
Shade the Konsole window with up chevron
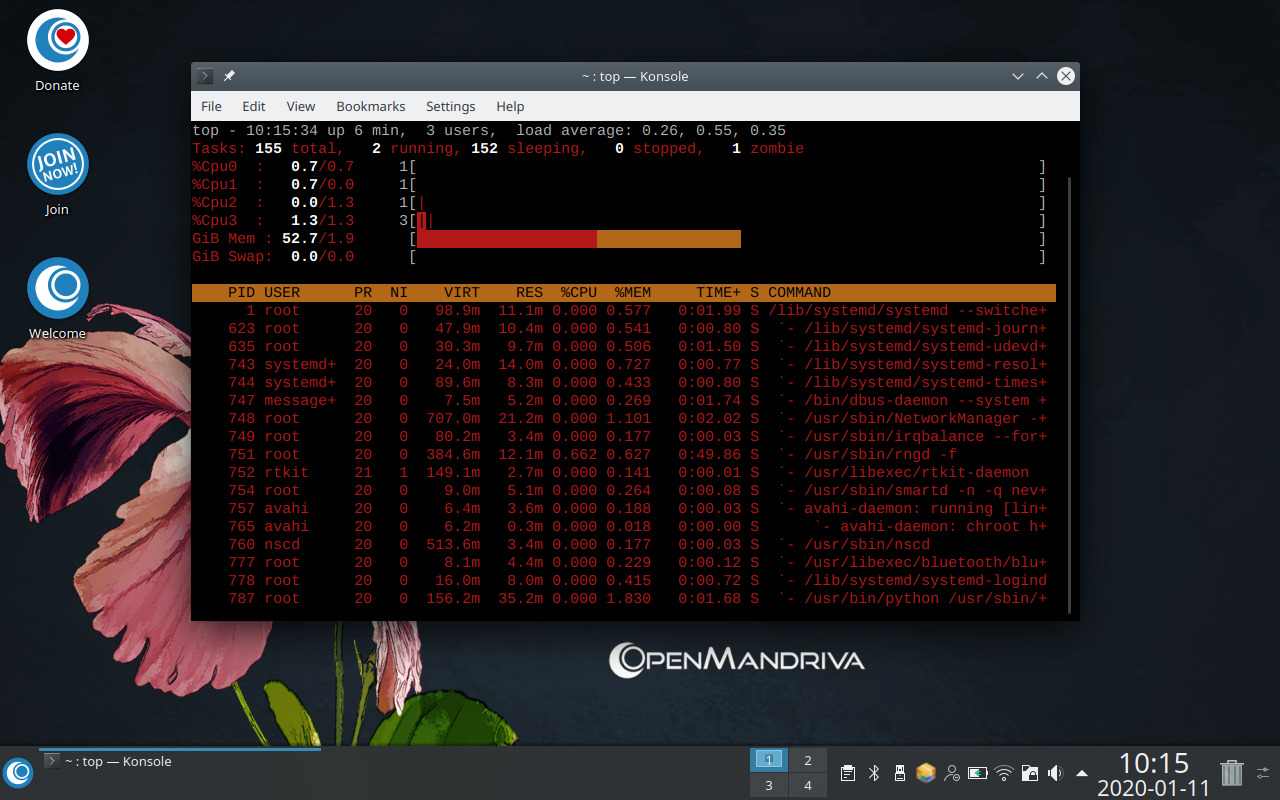1040,76
